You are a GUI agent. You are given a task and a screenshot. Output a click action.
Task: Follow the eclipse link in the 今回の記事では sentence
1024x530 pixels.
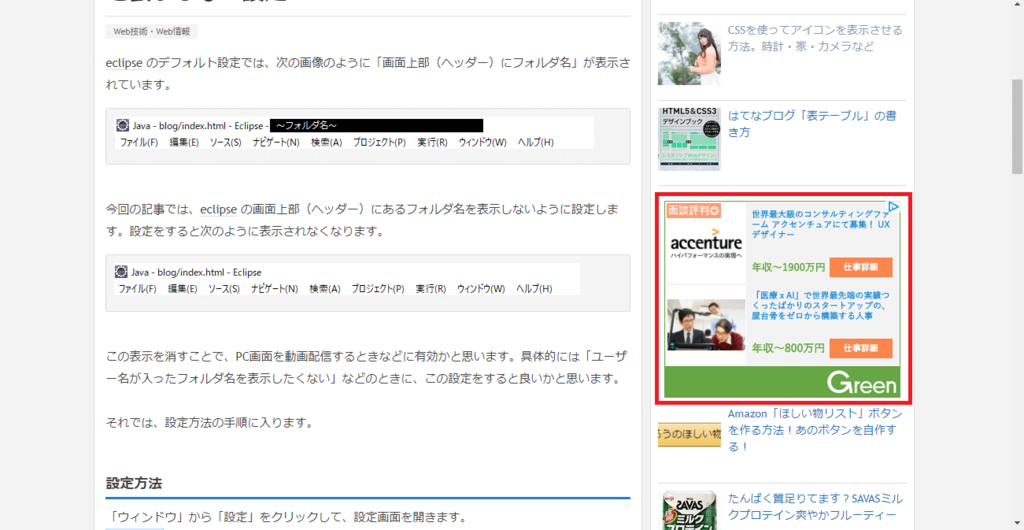tap(219, 210)
